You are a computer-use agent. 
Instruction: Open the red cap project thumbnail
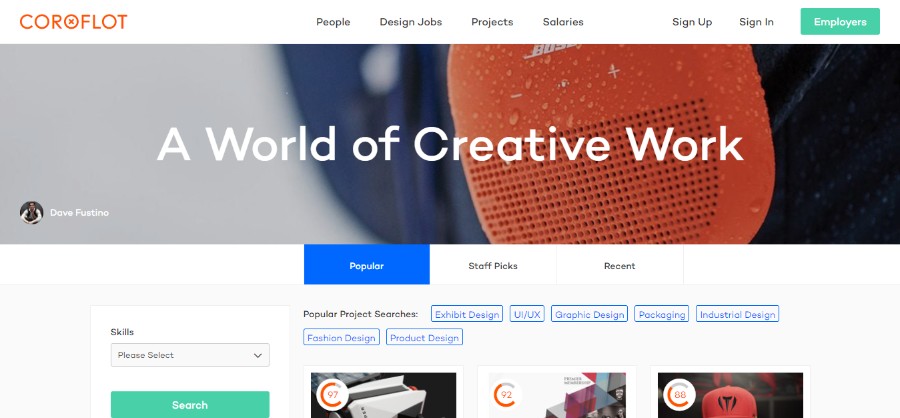point(730,396)
